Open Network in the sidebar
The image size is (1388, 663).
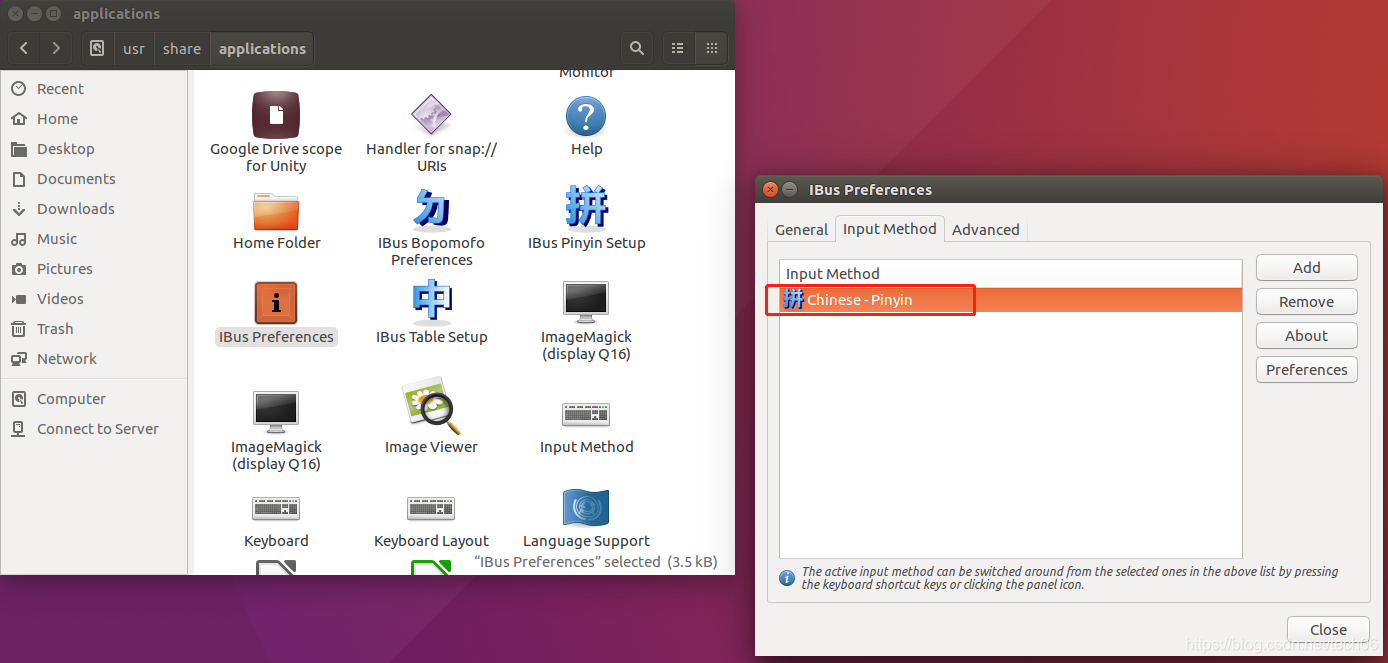tap(94, 359)
